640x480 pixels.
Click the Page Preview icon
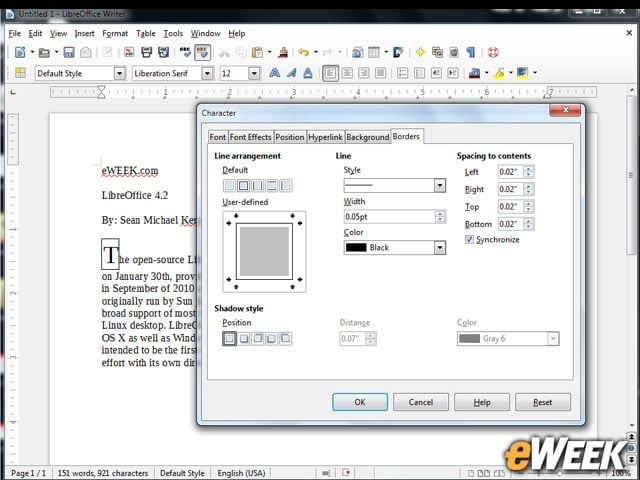pos(163,52)
